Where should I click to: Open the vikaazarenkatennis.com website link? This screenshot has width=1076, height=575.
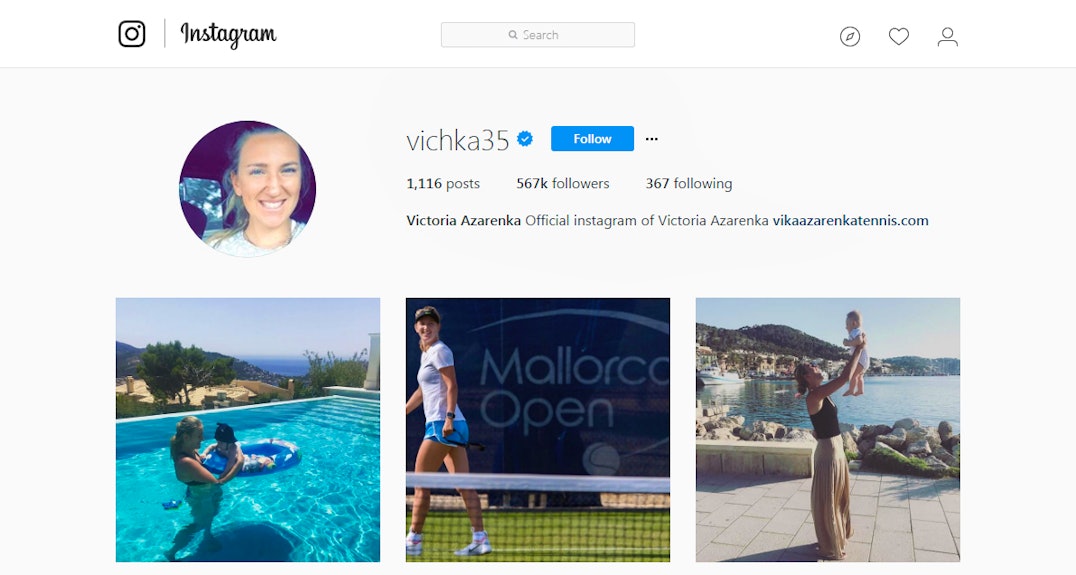point(850,220)
